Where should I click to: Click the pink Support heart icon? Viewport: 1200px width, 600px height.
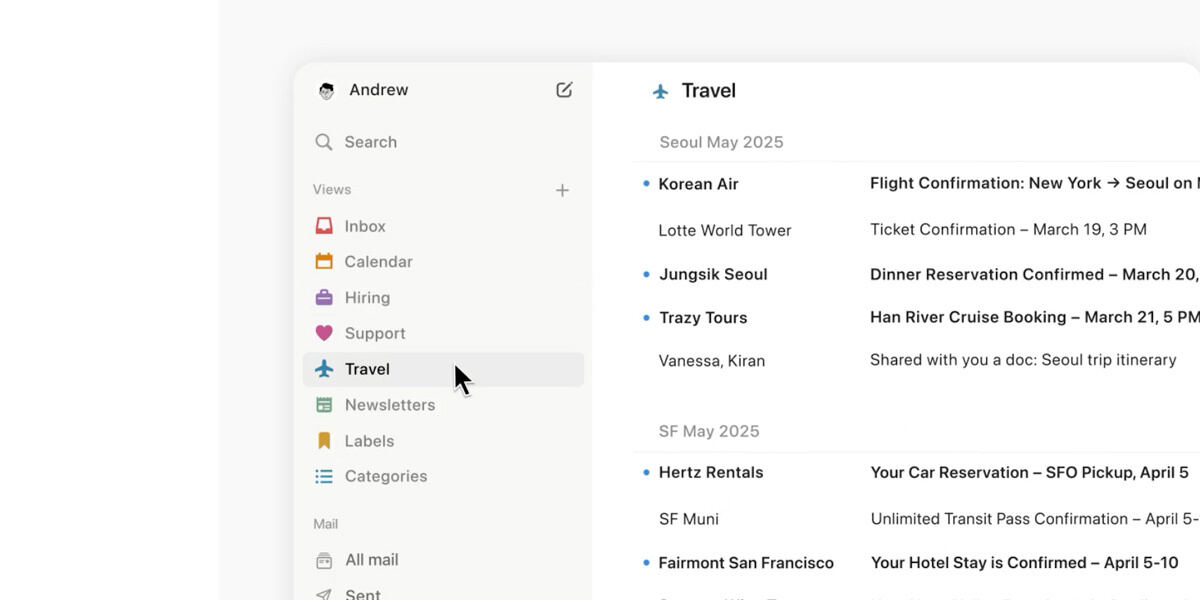pos(324,333)
